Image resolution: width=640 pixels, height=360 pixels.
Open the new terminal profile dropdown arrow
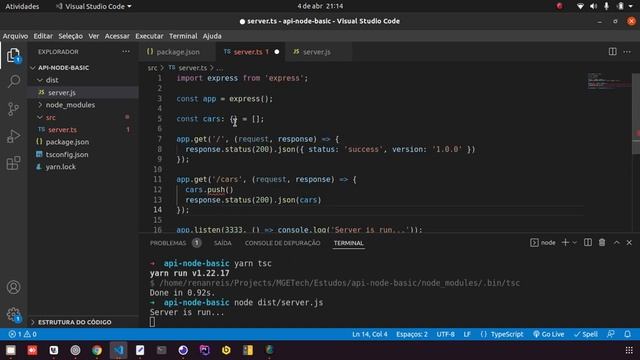click(x=575, y=242)
